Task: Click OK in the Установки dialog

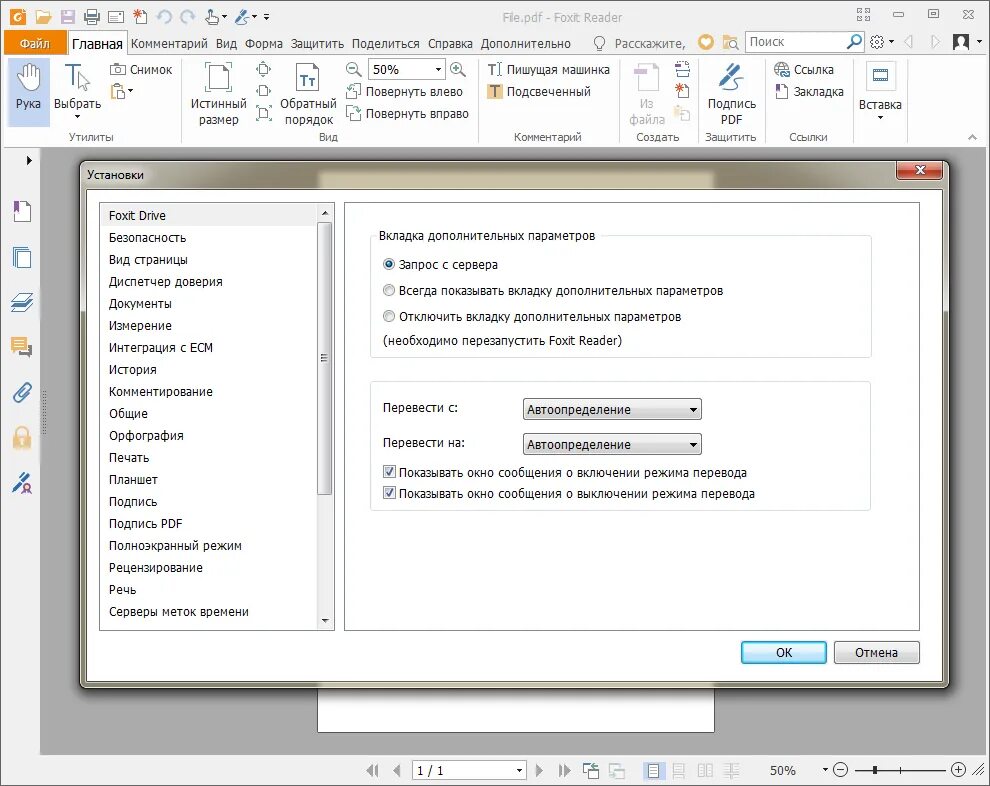Action: point(784,652)
